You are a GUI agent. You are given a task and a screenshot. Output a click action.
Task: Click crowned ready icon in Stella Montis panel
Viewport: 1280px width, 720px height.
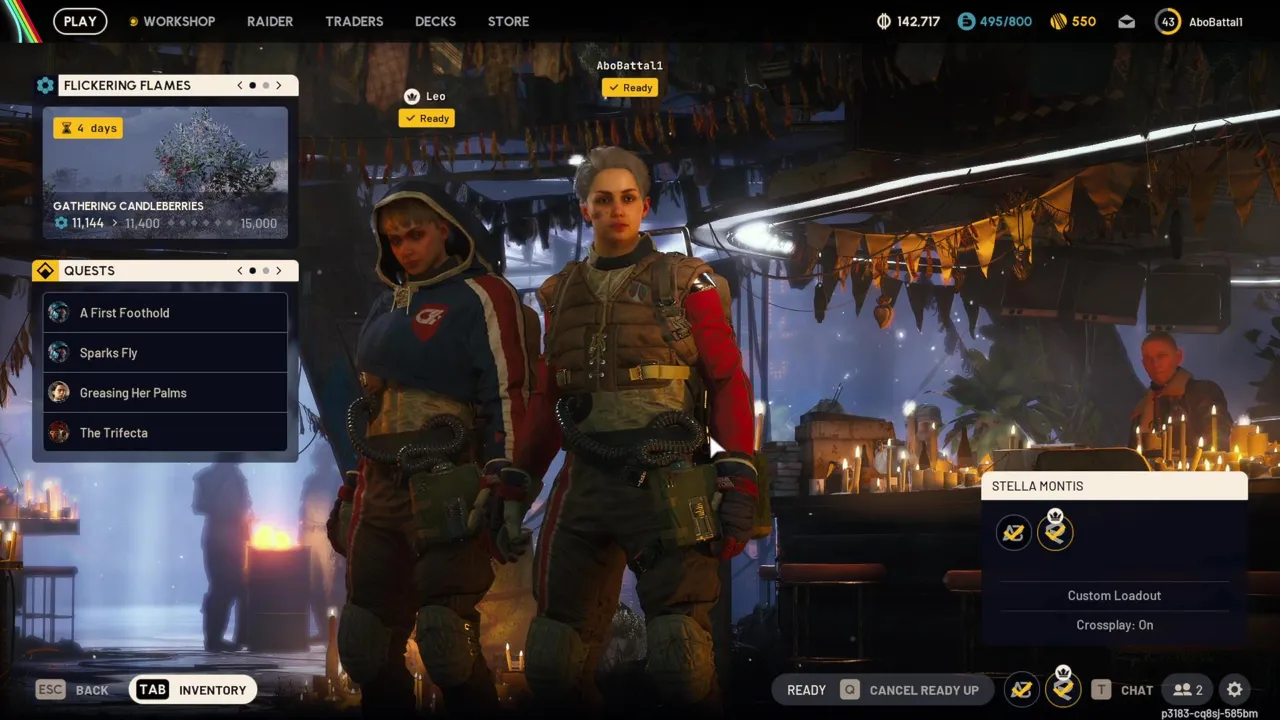pos(1055,531)
